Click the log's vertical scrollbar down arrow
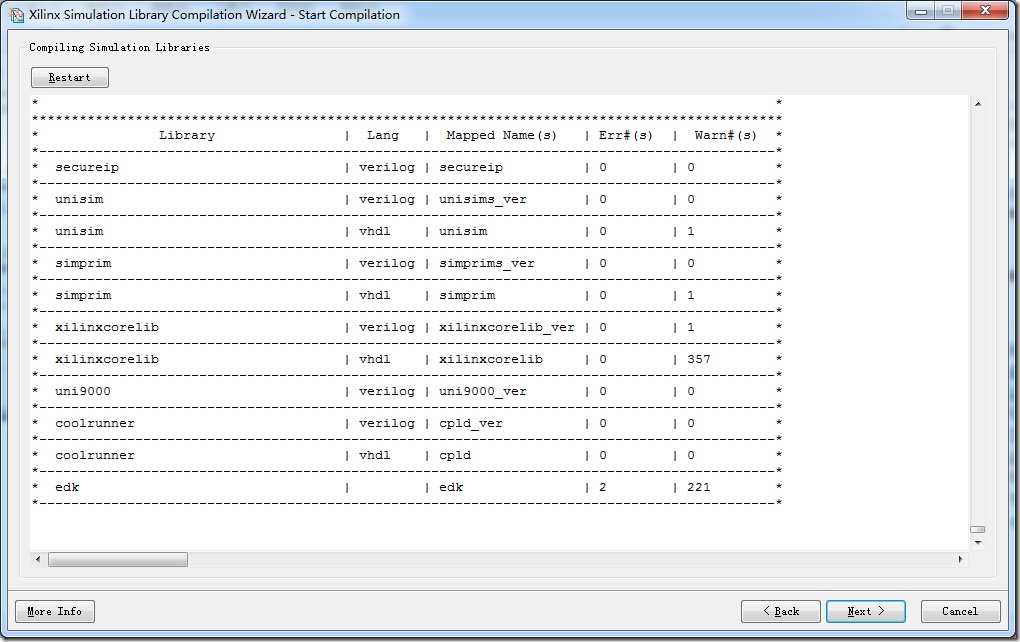This screenshot has width=1020, height=642. (977, 543)
